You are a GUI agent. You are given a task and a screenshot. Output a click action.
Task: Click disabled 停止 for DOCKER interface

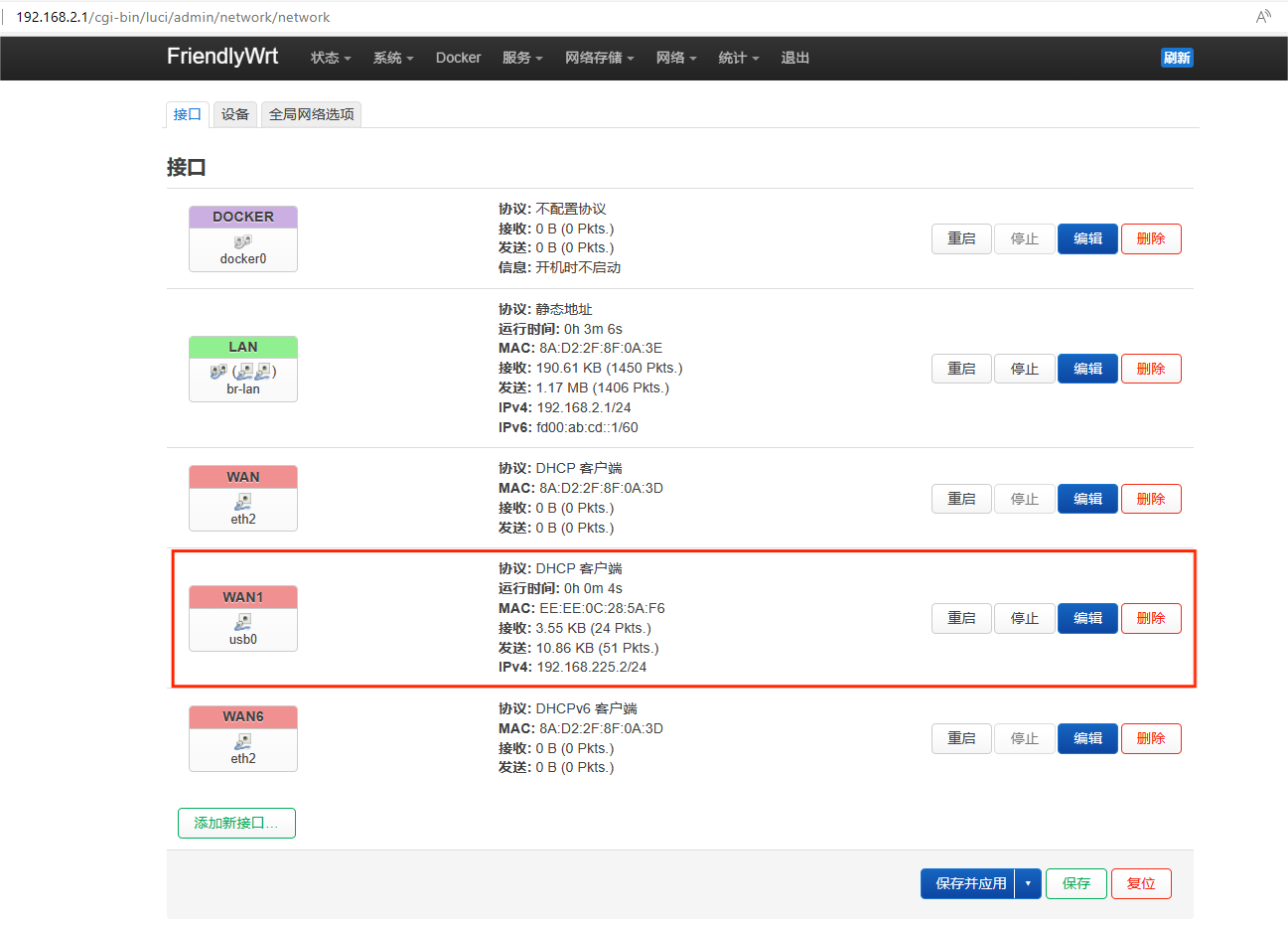pos(1025,238)
